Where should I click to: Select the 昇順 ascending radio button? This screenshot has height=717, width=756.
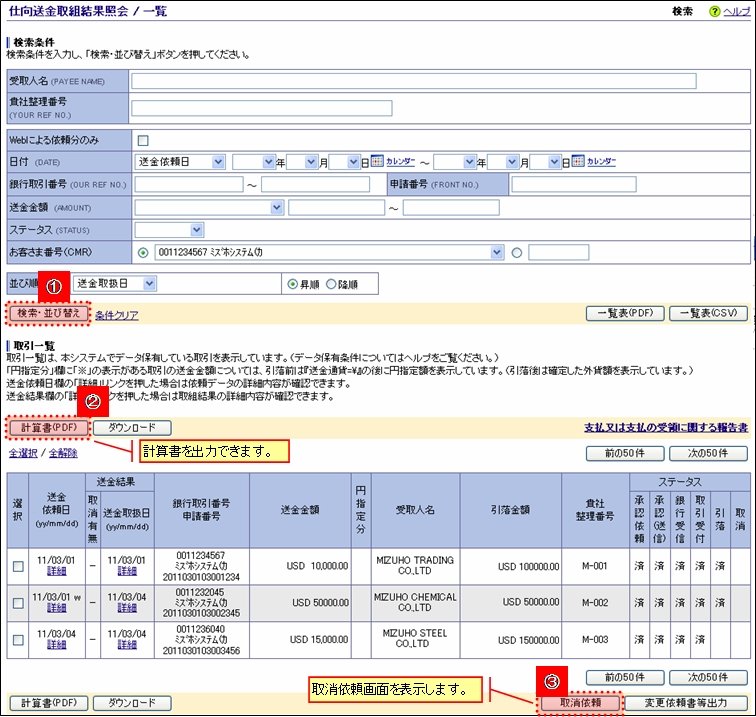pos(292,284)
